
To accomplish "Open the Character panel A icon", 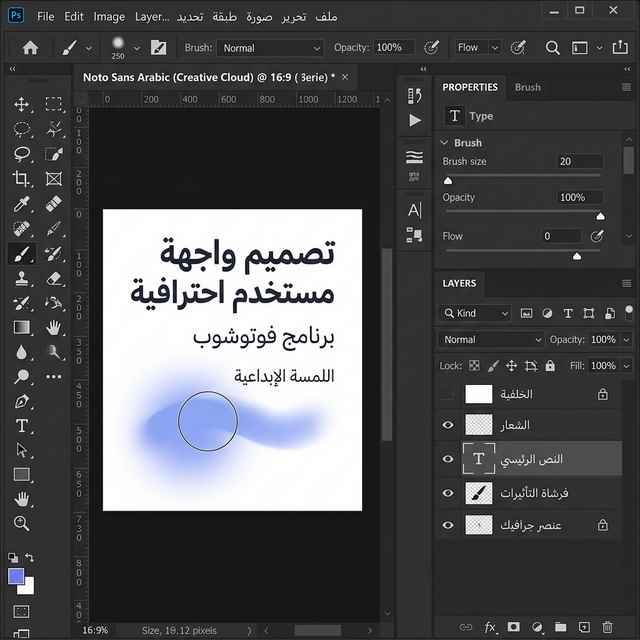I will coord(415,210).
